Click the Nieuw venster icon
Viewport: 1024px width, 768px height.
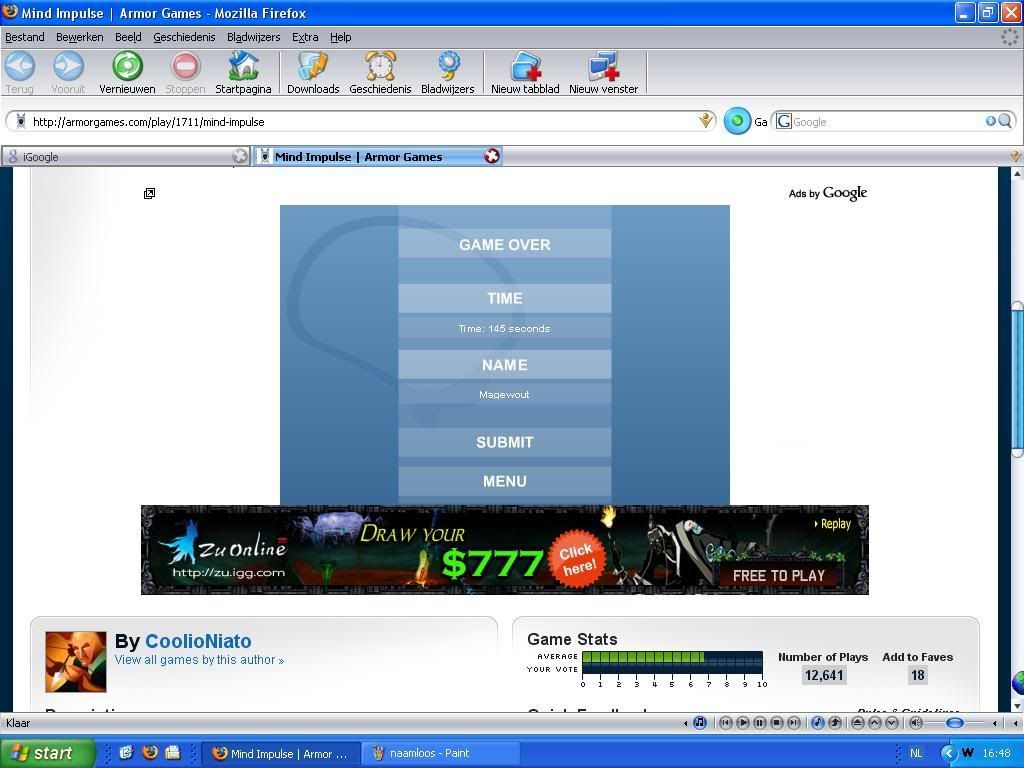(x=603, y=67)
